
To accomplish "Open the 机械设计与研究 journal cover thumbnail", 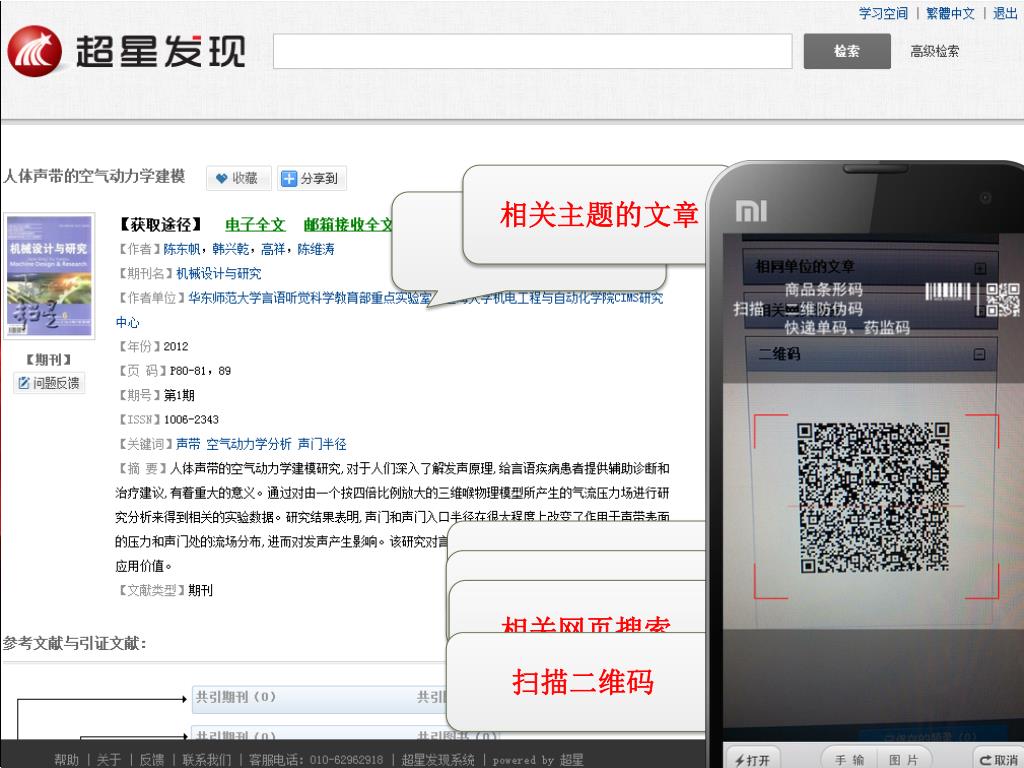I will click(50, 276).
